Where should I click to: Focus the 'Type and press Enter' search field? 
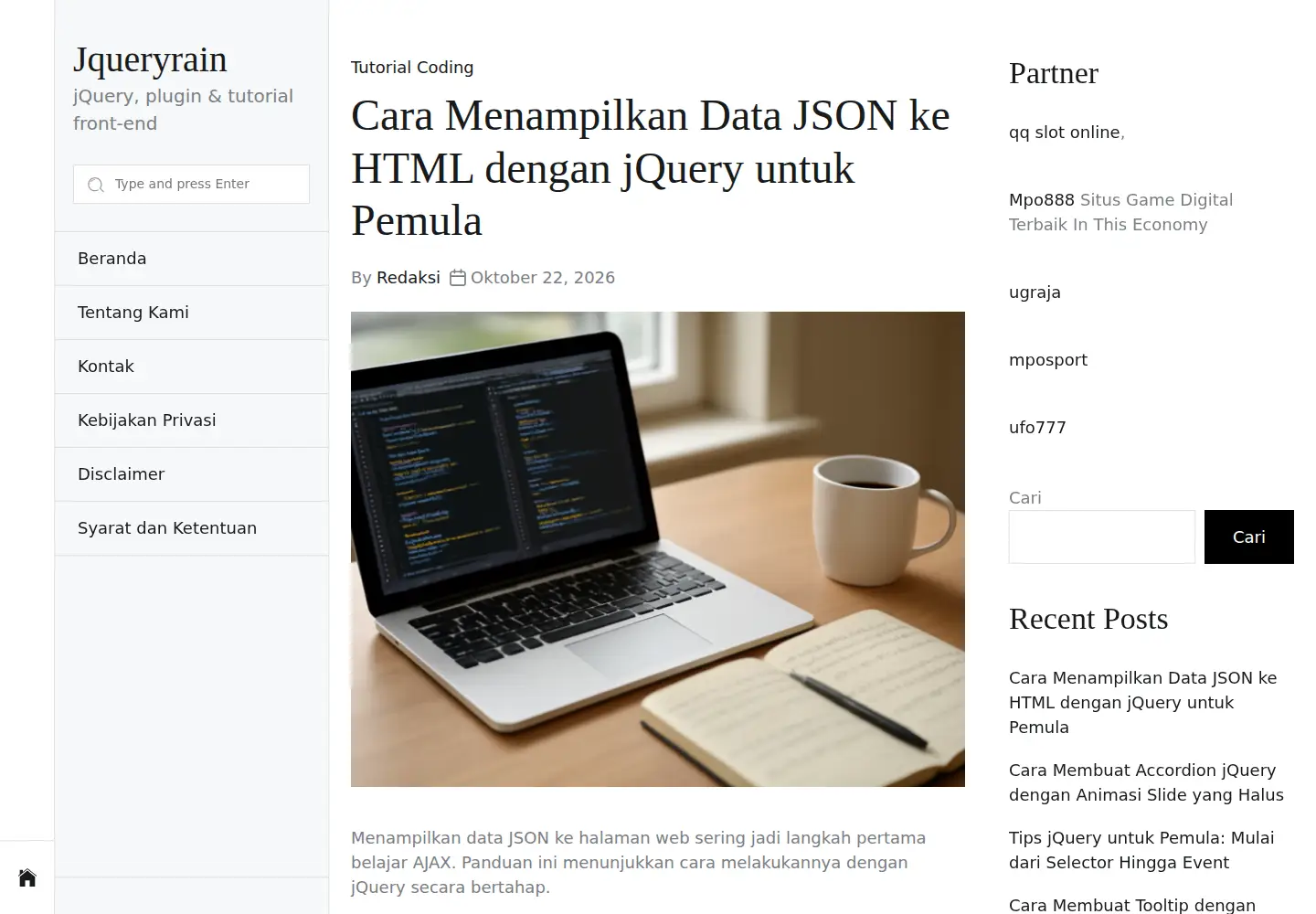pyautogui.click(x=191, y=184)
